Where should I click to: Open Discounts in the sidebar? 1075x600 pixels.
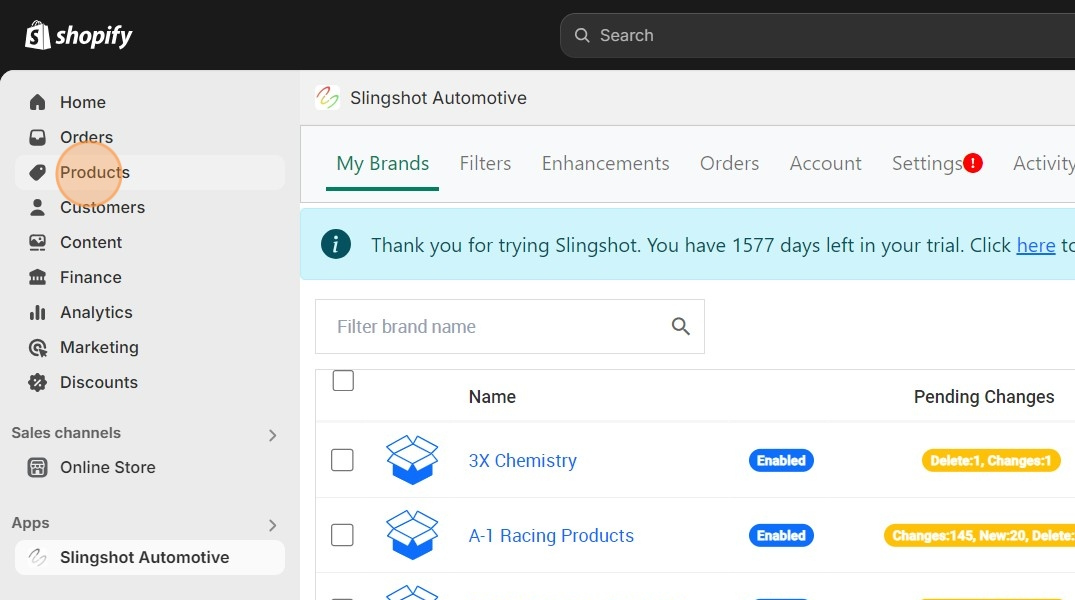click(x=149, y=383)
